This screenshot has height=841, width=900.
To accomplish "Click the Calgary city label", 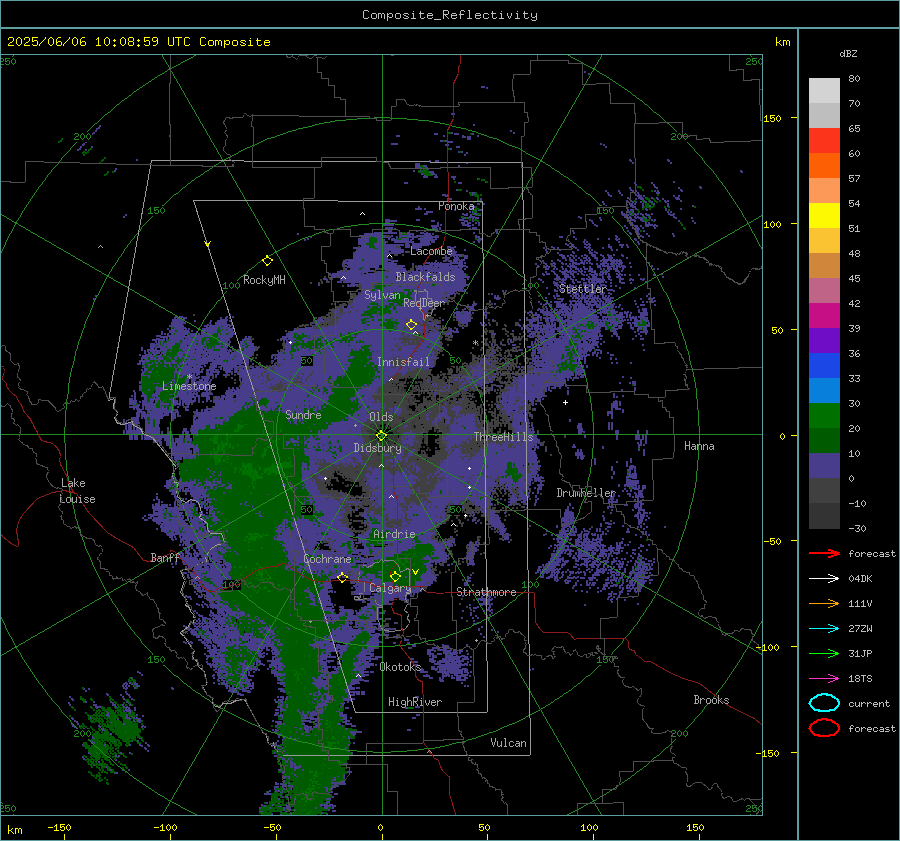I will pos(390,588).
